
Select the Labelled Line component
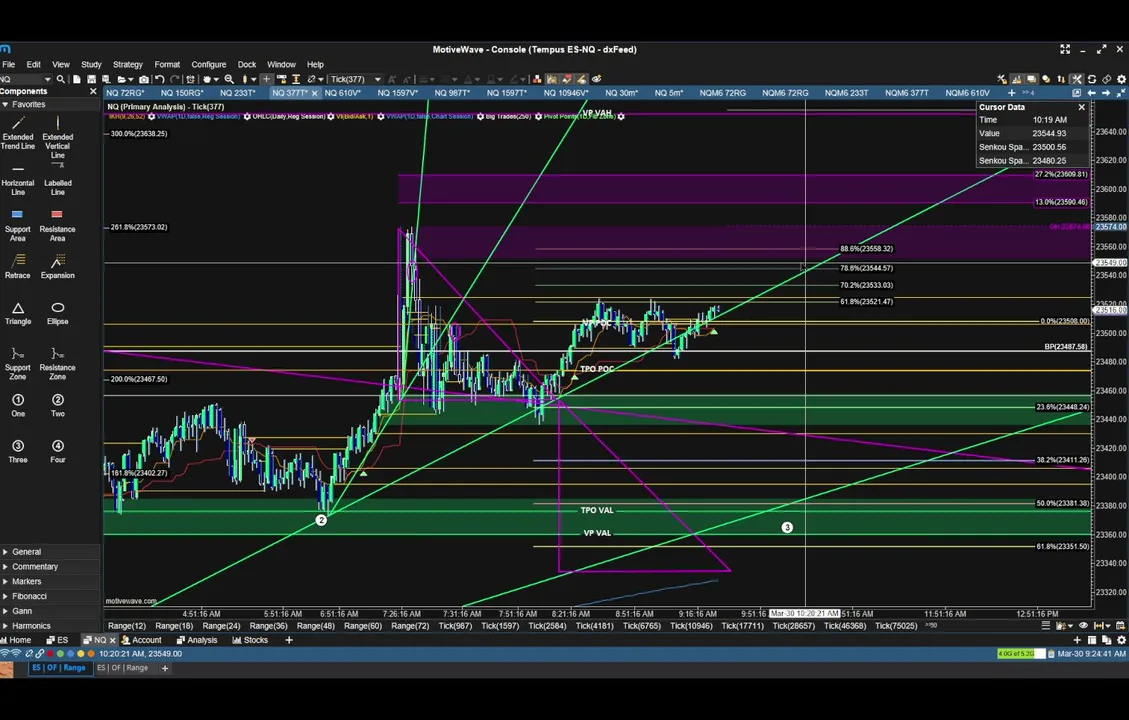click(58, 179)
